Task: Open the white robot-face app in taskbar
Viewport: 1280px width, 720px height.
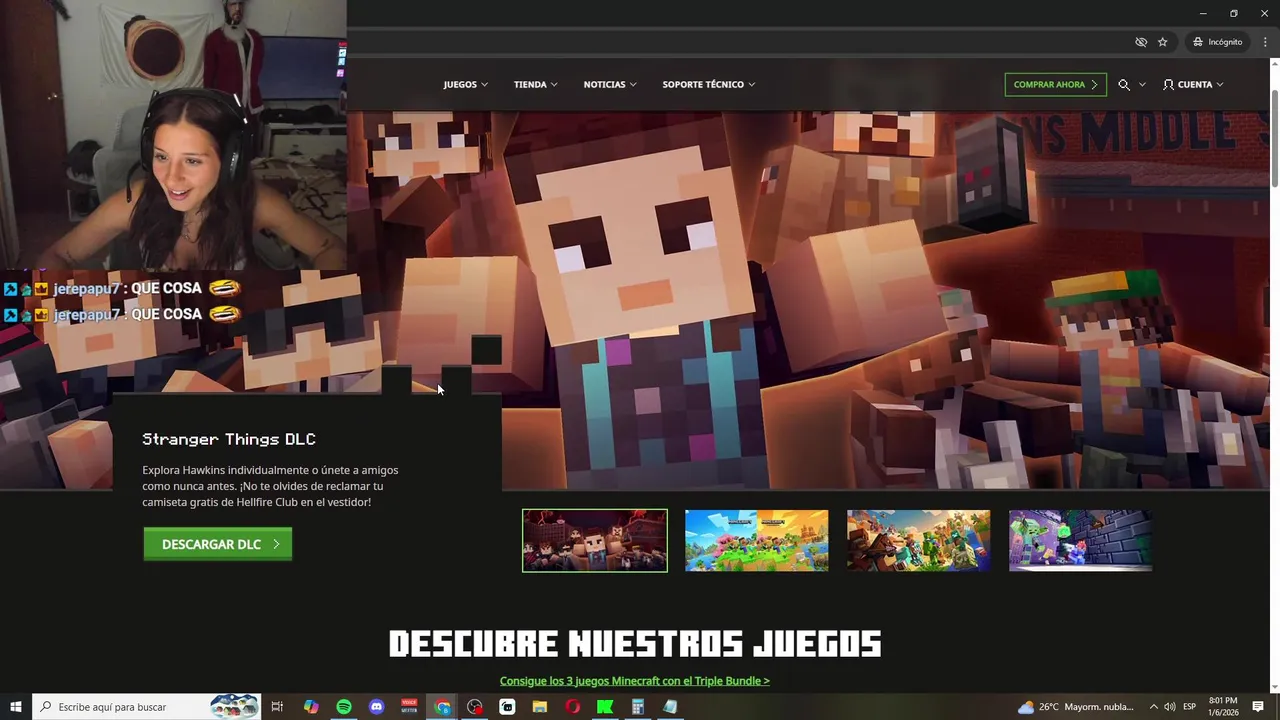Action: tap(507, 707)
